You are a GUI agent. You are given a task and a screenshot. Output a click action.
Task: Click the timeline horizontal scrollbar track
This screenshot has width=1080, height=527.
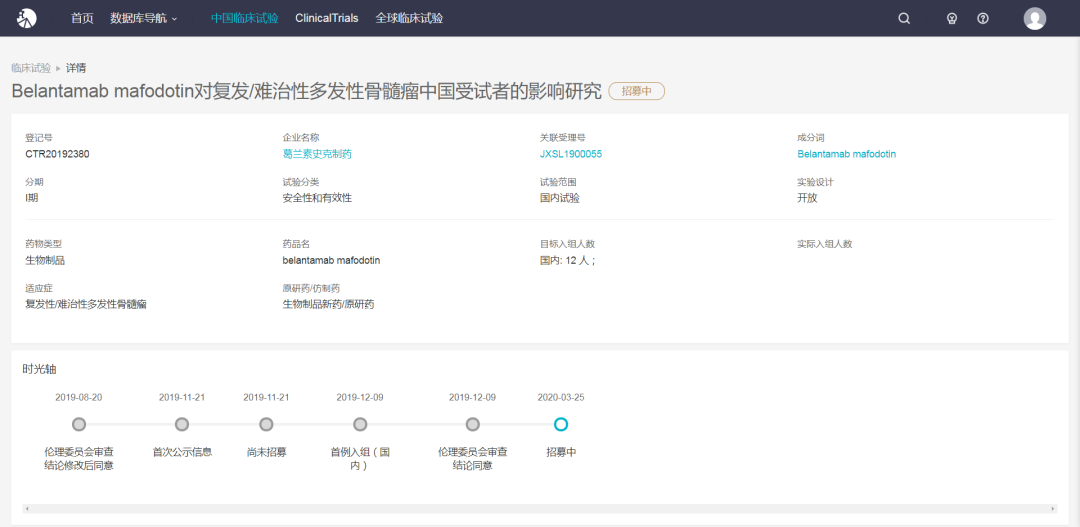click(x=540, y=508)
